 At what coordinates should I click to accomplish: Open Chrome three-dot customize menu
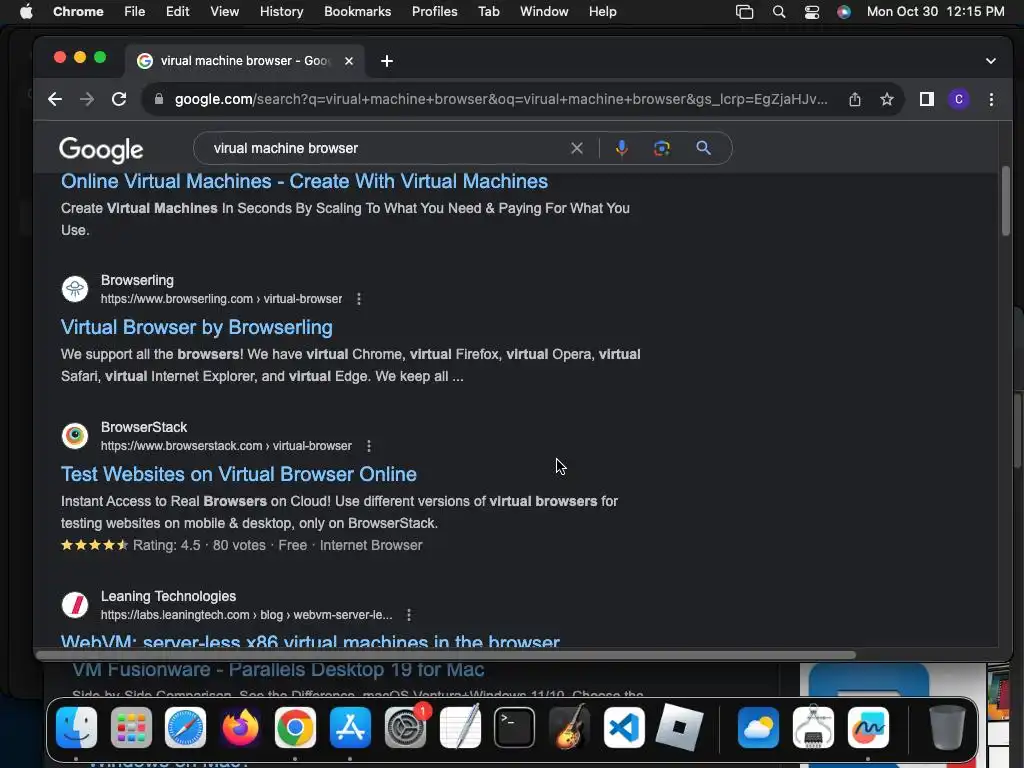[991, 99]
